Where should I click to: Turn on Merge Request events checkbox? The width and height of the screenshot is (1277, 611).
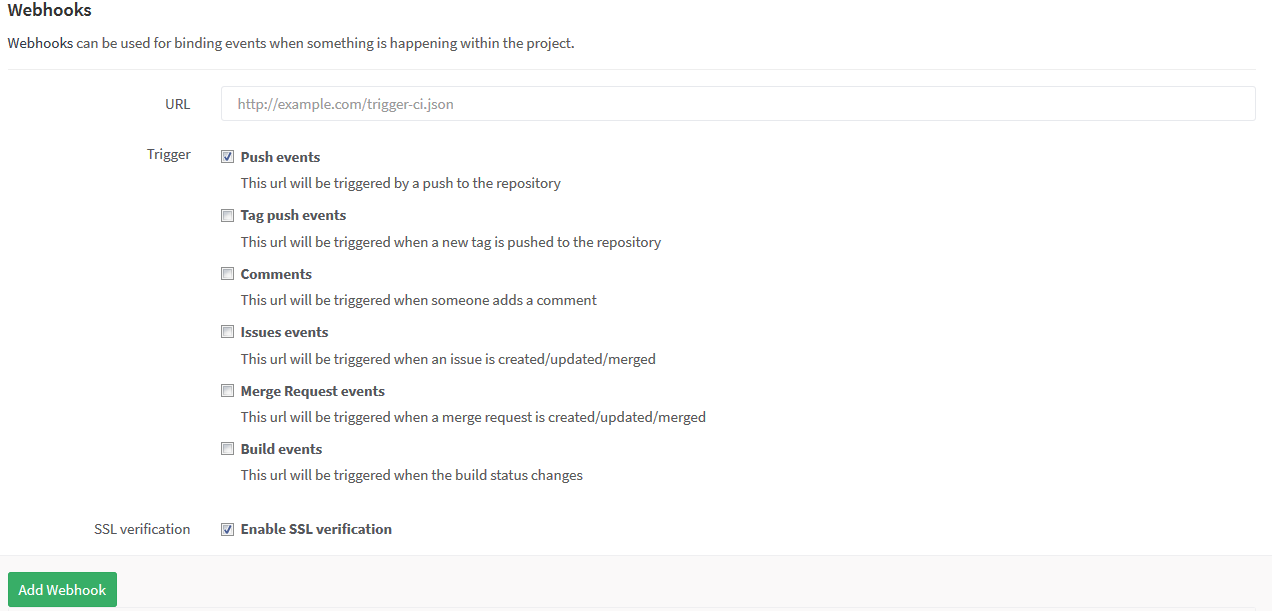point(228,391)
